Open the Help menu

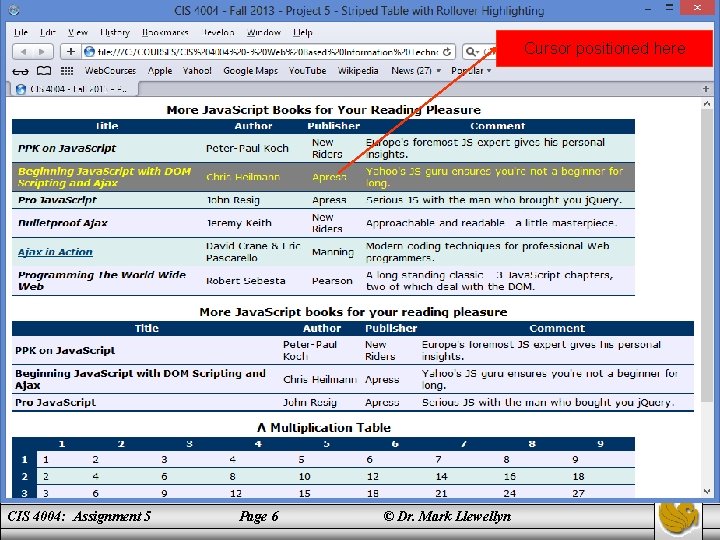tap(303, 33)
